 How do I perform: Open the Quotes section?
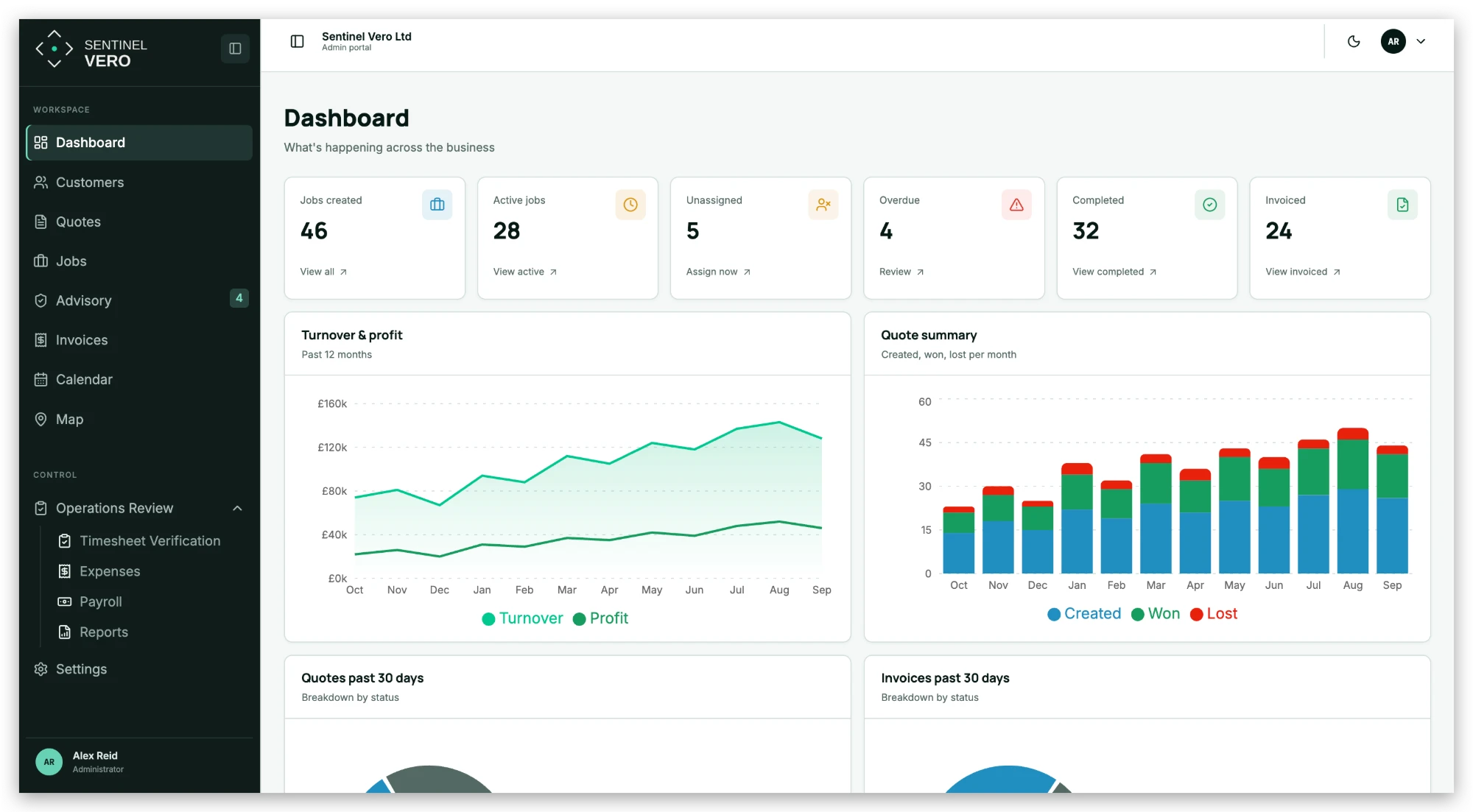(139, 222)
